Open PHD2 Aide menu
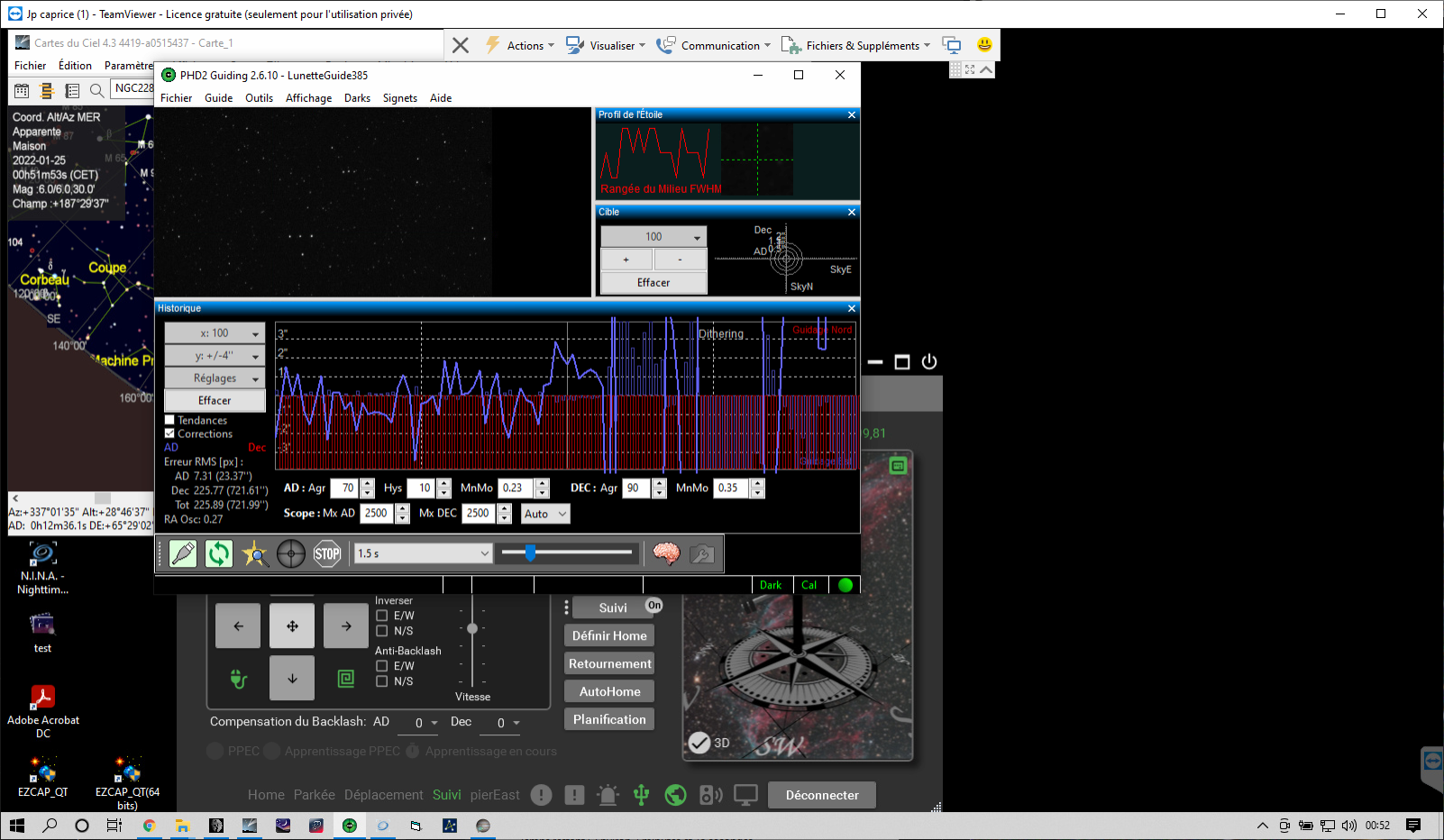 tap(441, 98)
